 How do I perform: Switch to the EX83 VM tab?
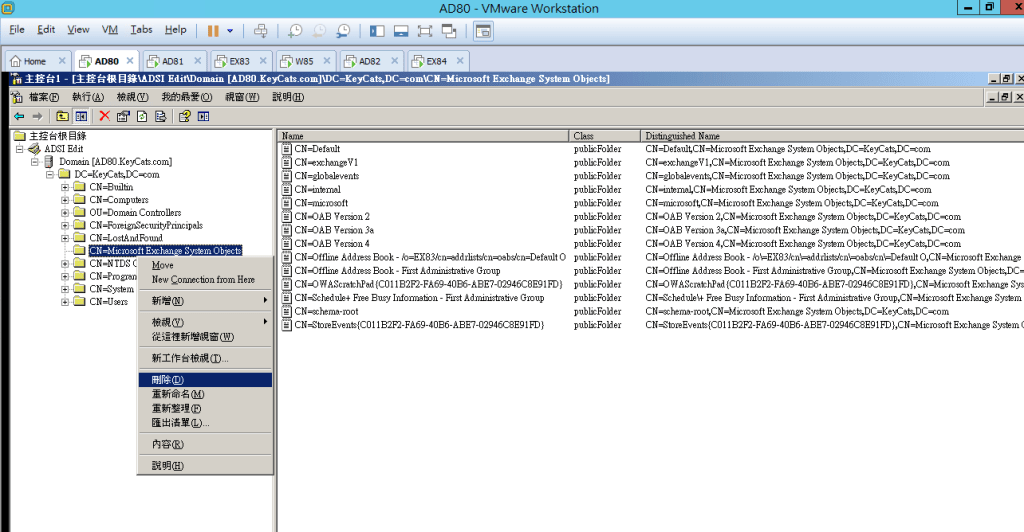[x=239, y=61]
